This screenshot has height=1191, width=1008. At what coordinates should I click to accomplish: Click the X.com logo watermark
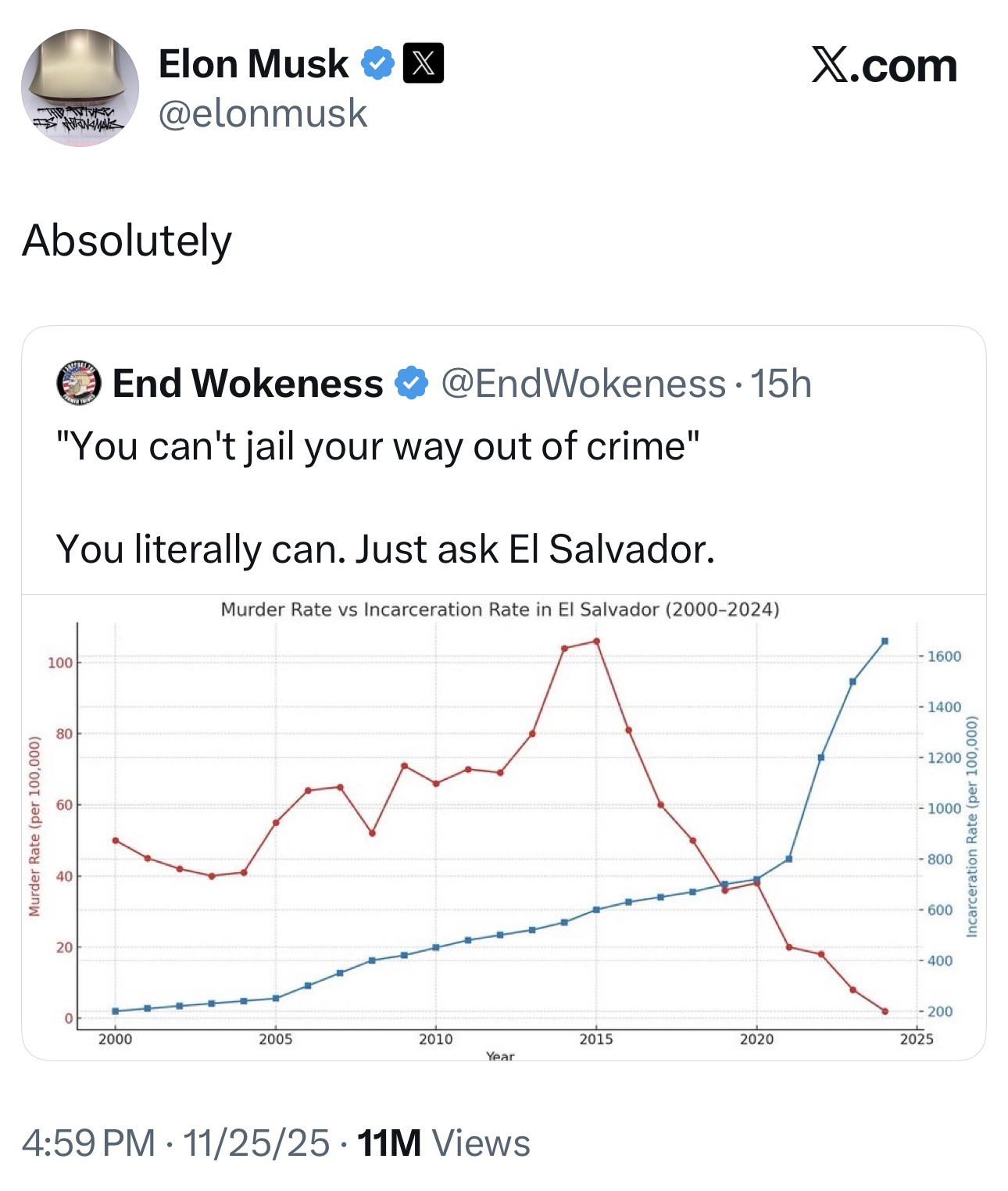click(x=884, y=66)
